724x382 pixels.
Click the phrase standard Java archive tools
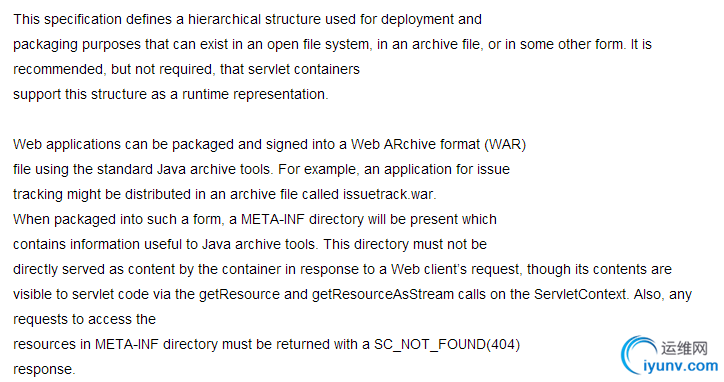pyautogui.click(x=184, y=169)
